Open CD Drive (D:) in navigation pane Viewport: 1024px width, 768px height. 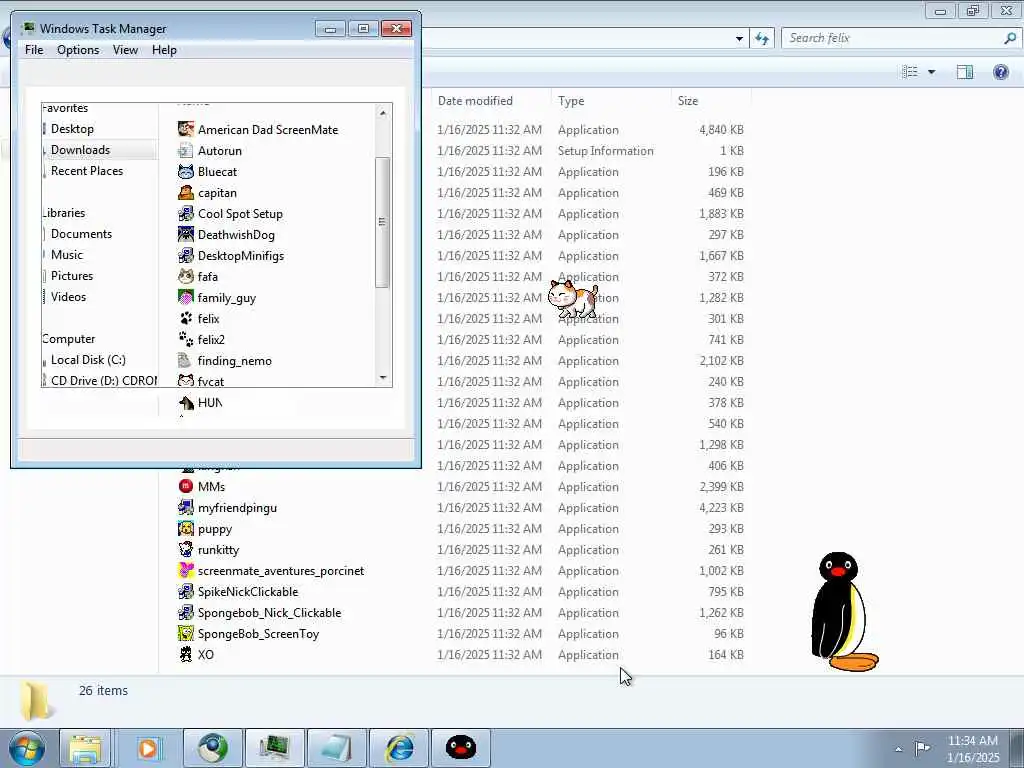pos(104,381)
